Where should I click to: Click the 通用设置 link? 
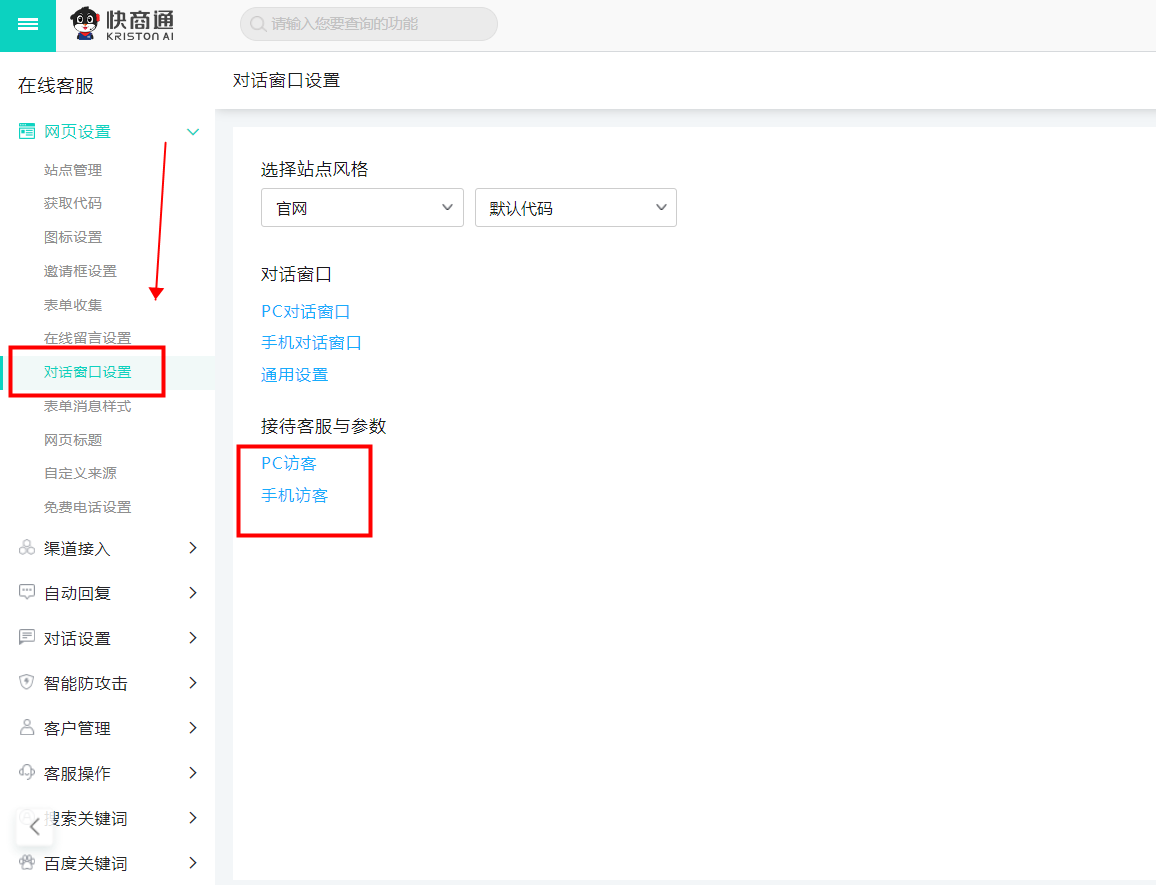tap(294, 375)
